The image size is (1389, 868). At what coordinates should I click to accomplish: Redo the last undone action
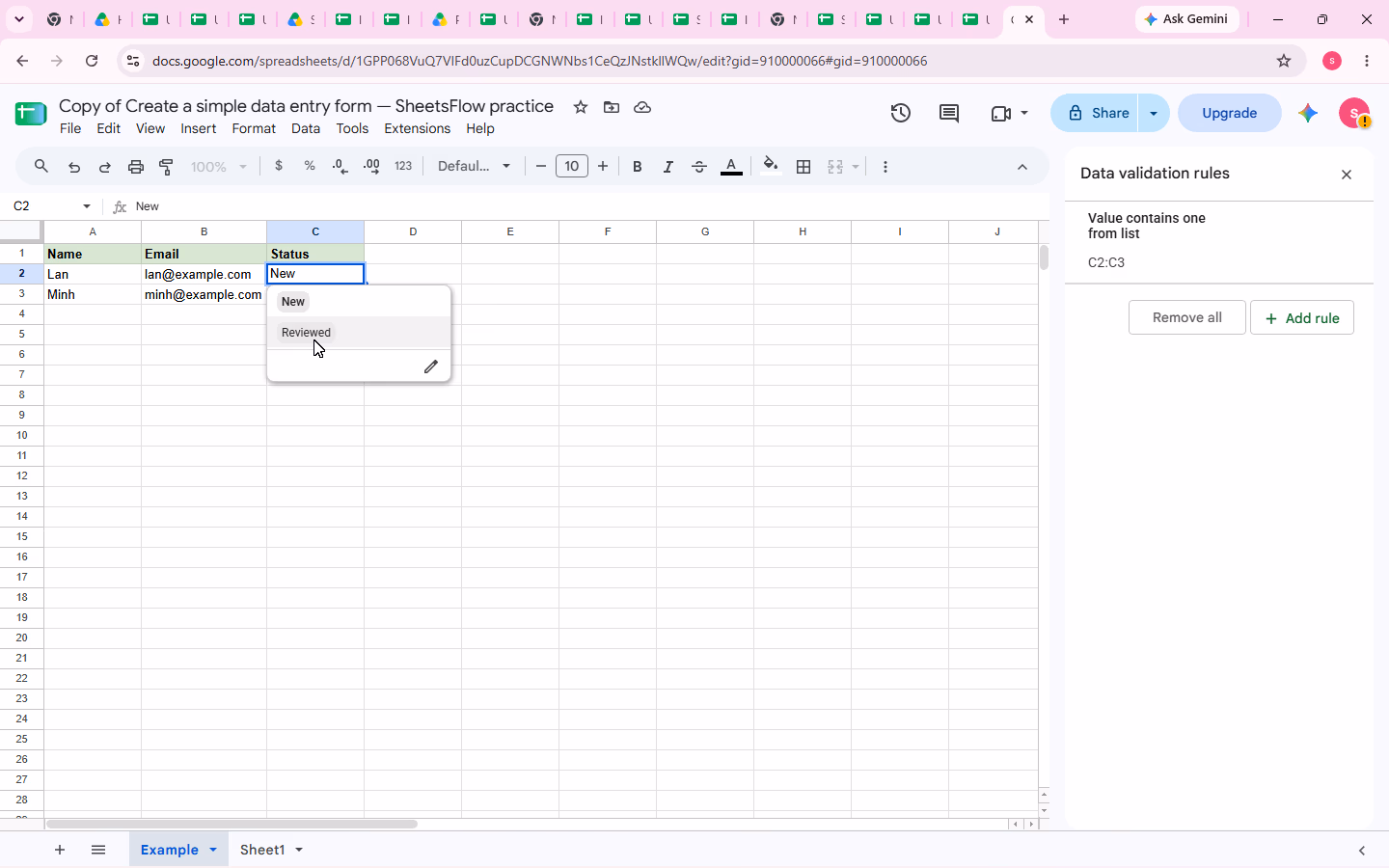click(x=105, y=167)
